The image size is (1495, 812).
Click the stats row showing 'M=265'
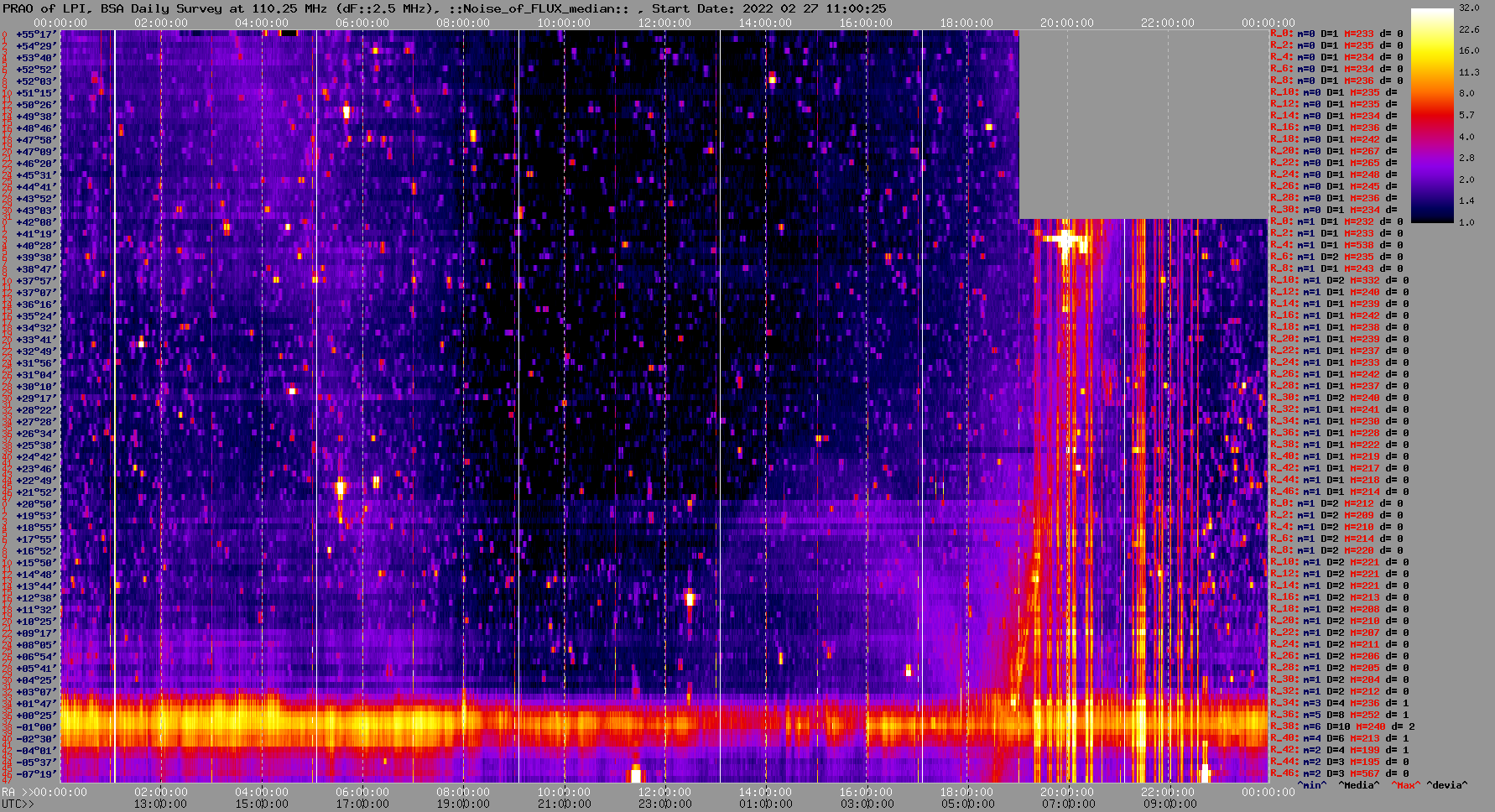coord(1334,163)
